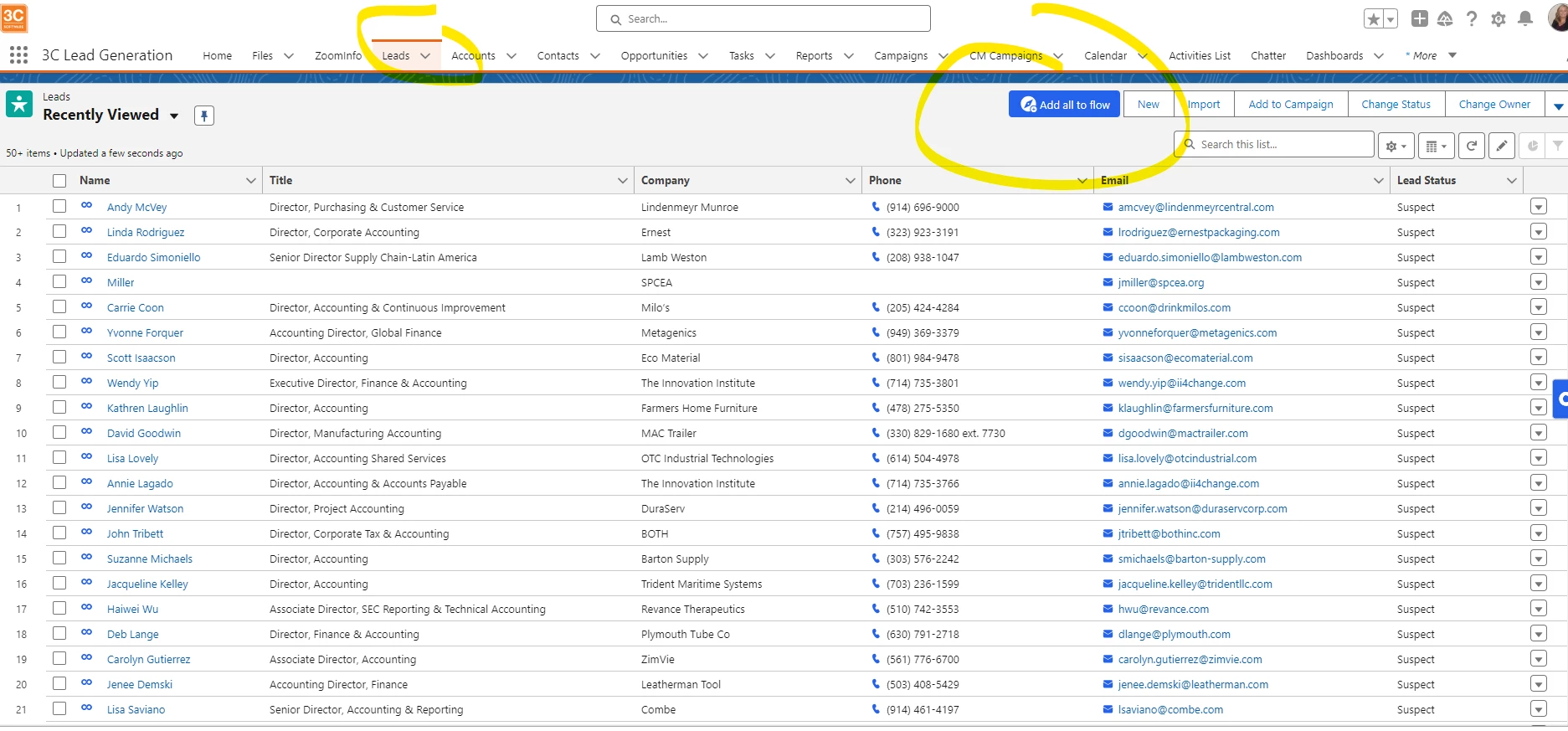The width and height of the screenshot is (1568, 731).
Task: Sort by the Company column header
Action: (x=665, y=181)
